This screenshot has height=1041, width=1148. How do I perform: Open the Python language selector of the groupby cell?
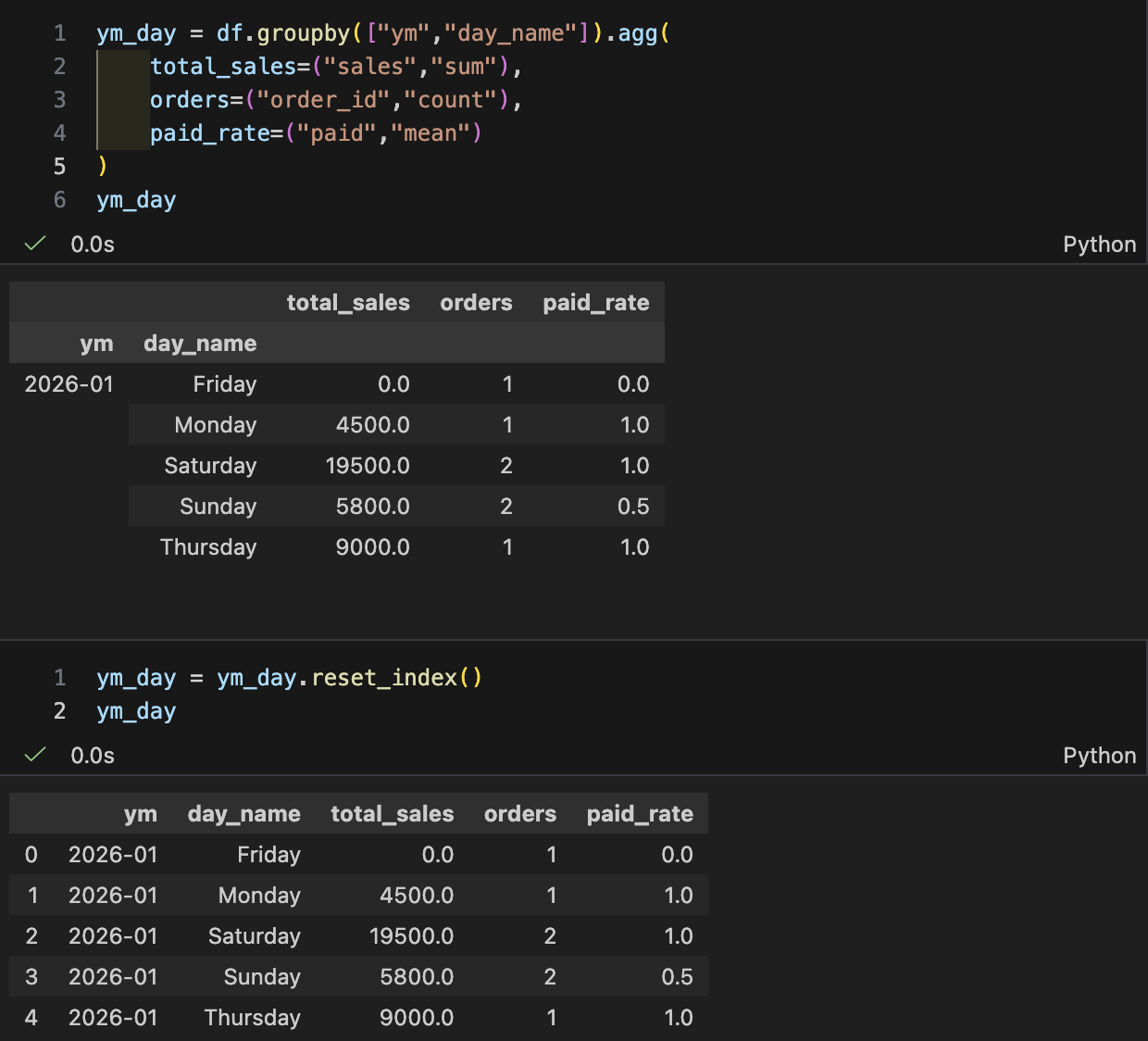[x=1099, y=245]
